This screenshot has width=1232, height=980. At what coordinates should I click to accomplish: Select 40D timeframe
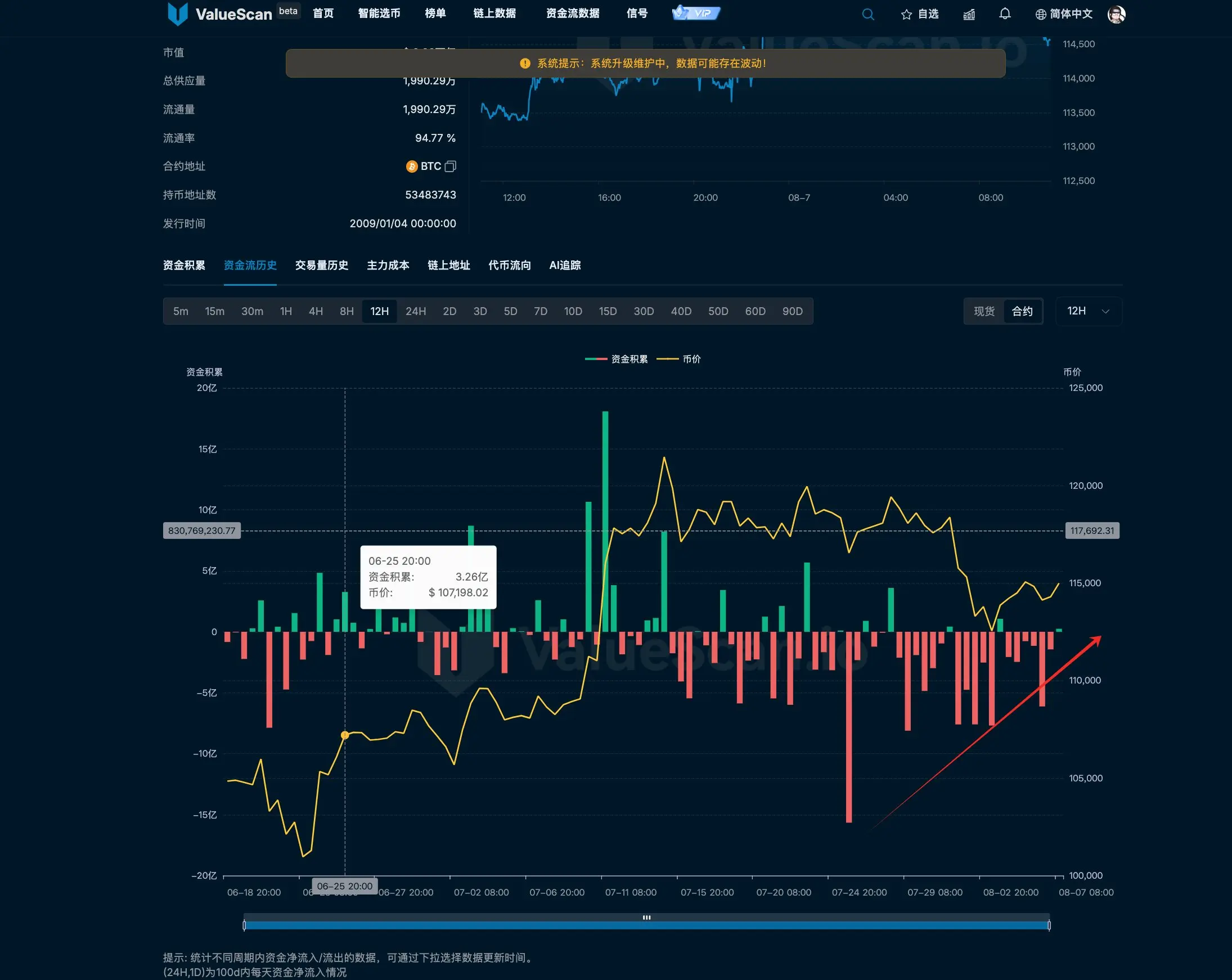pos(681,312)
